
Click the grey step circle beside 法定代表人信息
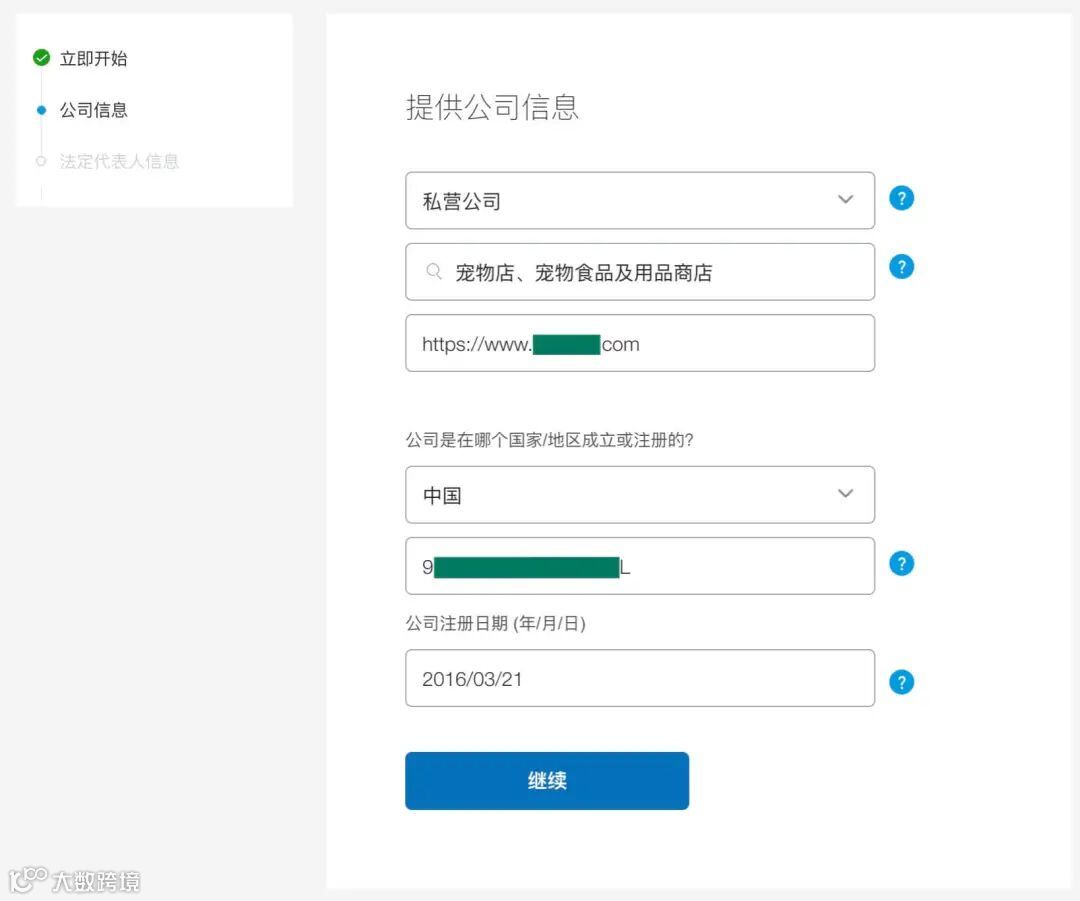(x=41, y=161)
